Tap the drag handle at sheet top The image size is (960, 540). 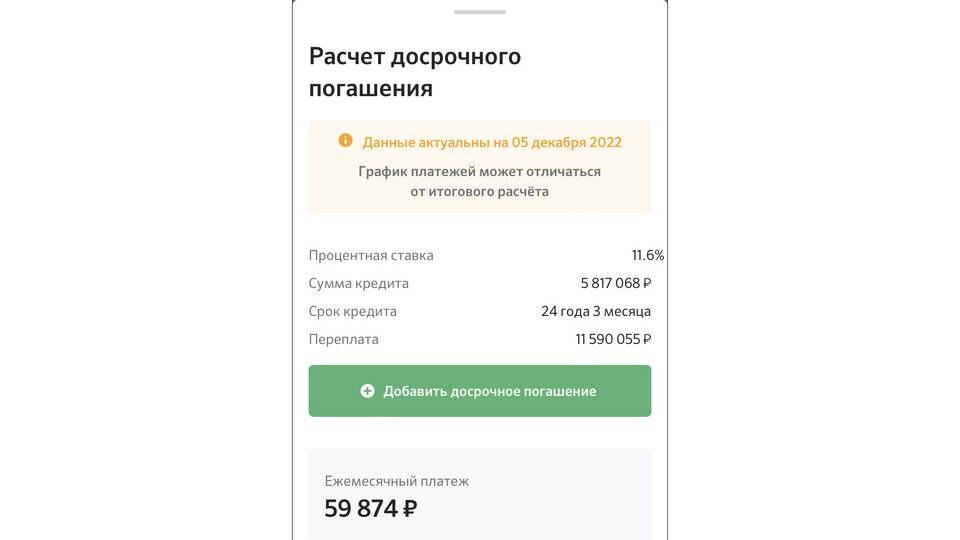480,12
